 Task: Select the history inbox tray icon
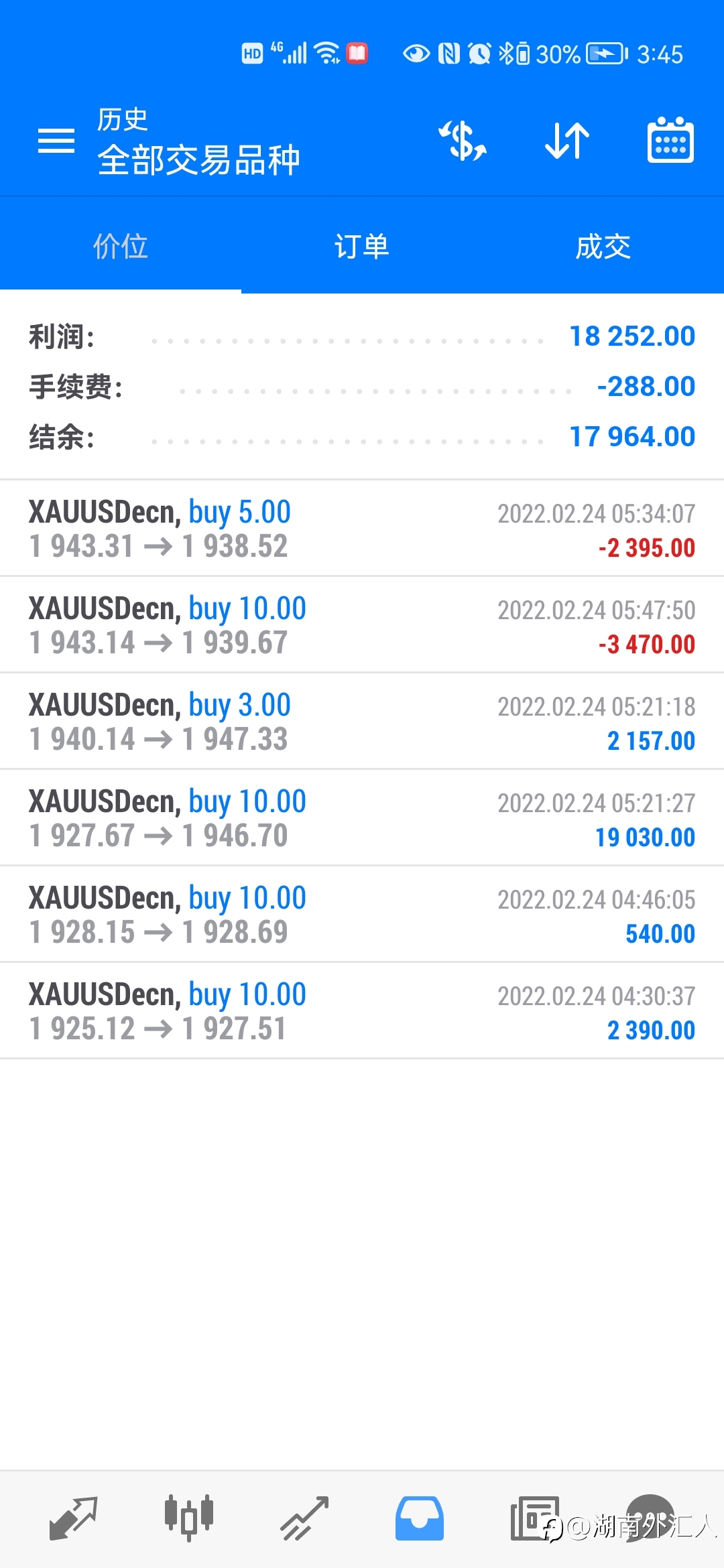point(420,1518)
